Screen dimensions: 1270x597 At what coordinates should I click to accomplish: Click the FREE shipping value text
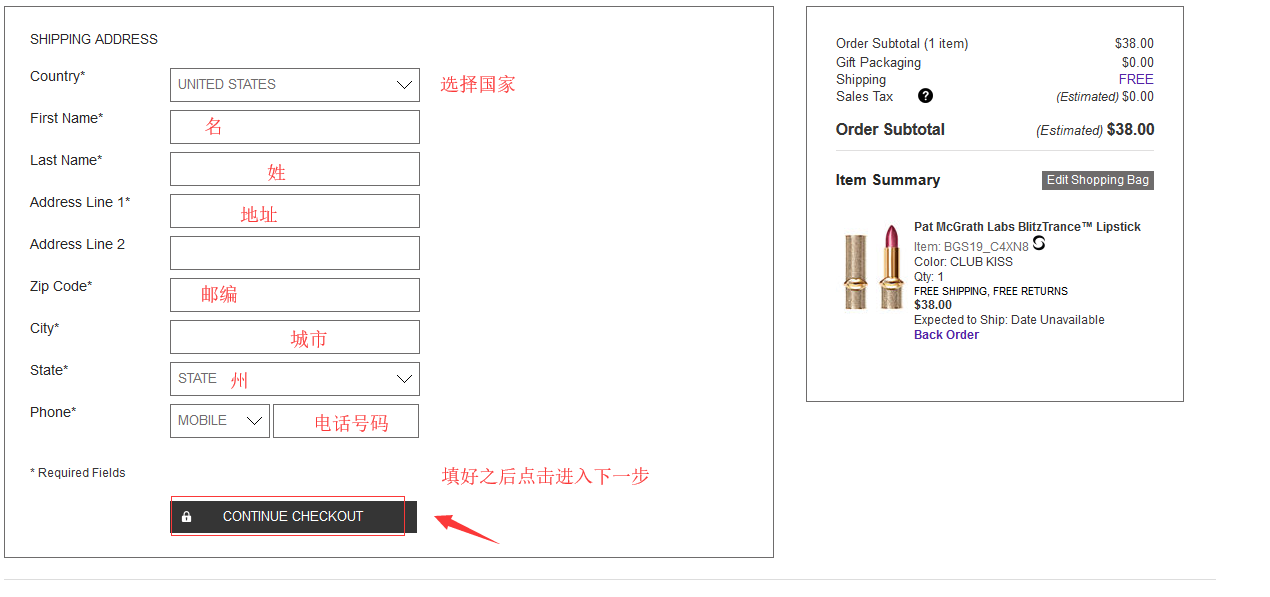click(x=1135, y=79)
